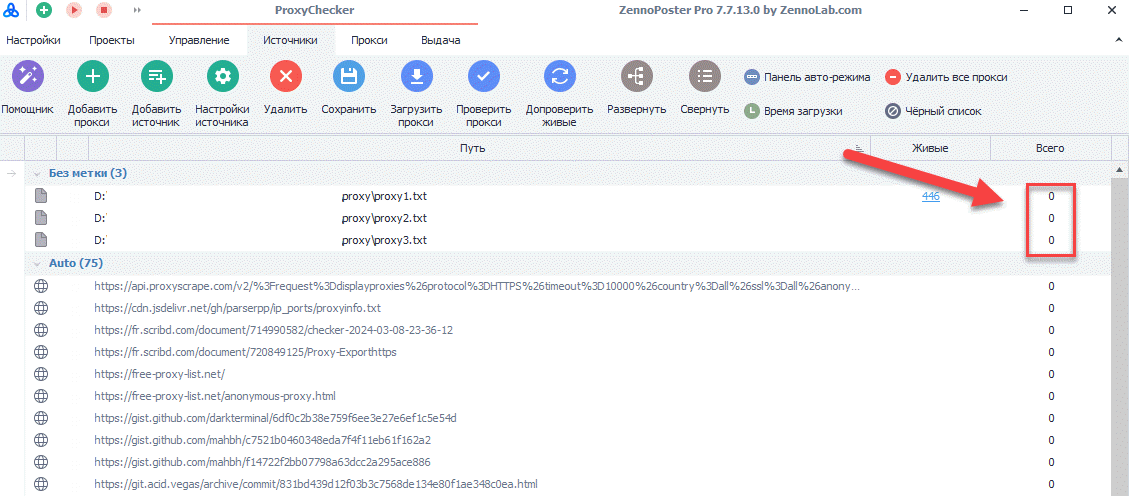Click the ZennoPoster logo icon
The width and height of the screenshot is (1129, 496).
pos(12,10)
